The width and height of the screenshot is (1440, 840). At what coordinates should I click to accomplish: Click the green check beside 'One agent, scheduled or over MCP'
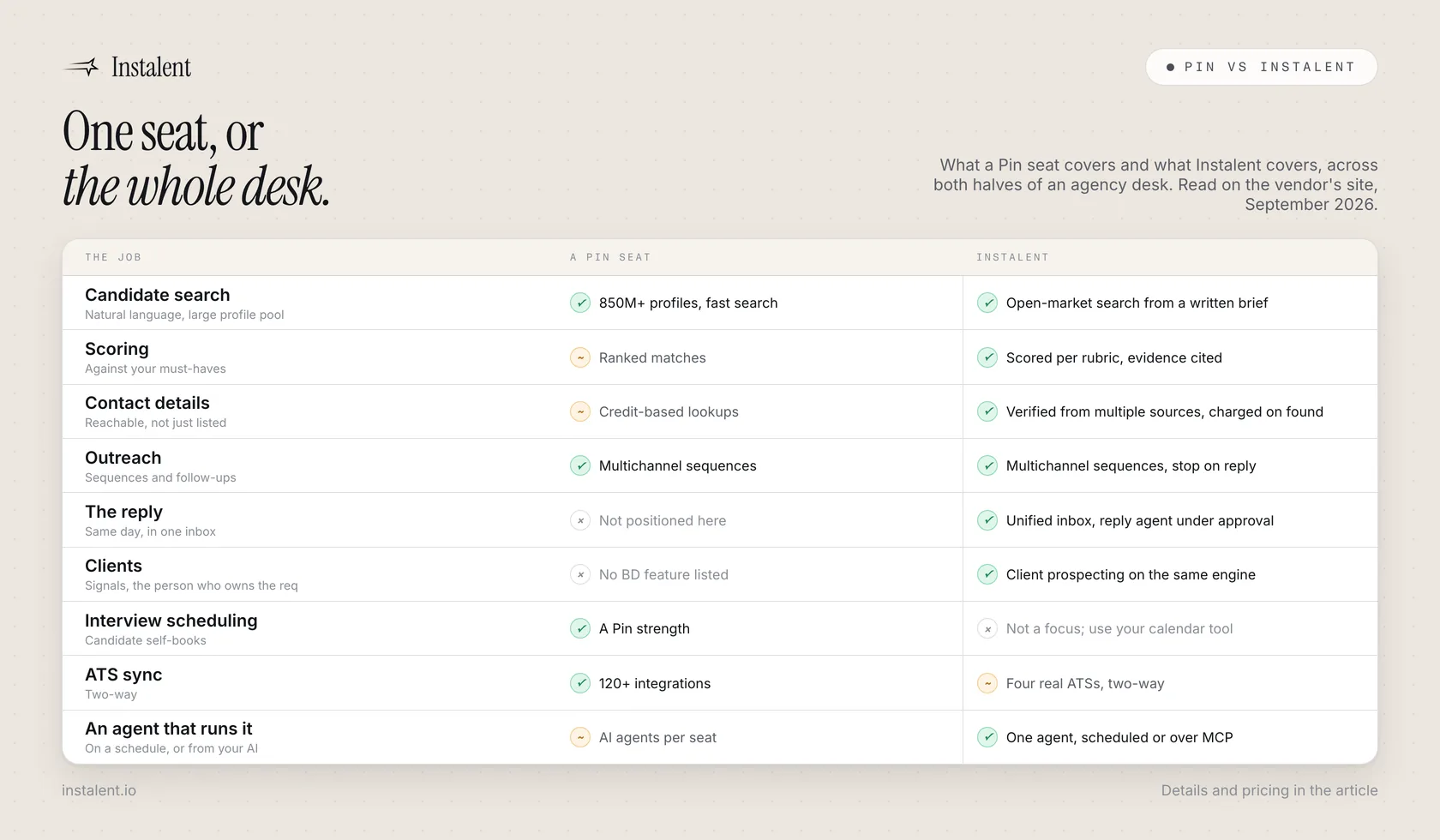point(987,737)
